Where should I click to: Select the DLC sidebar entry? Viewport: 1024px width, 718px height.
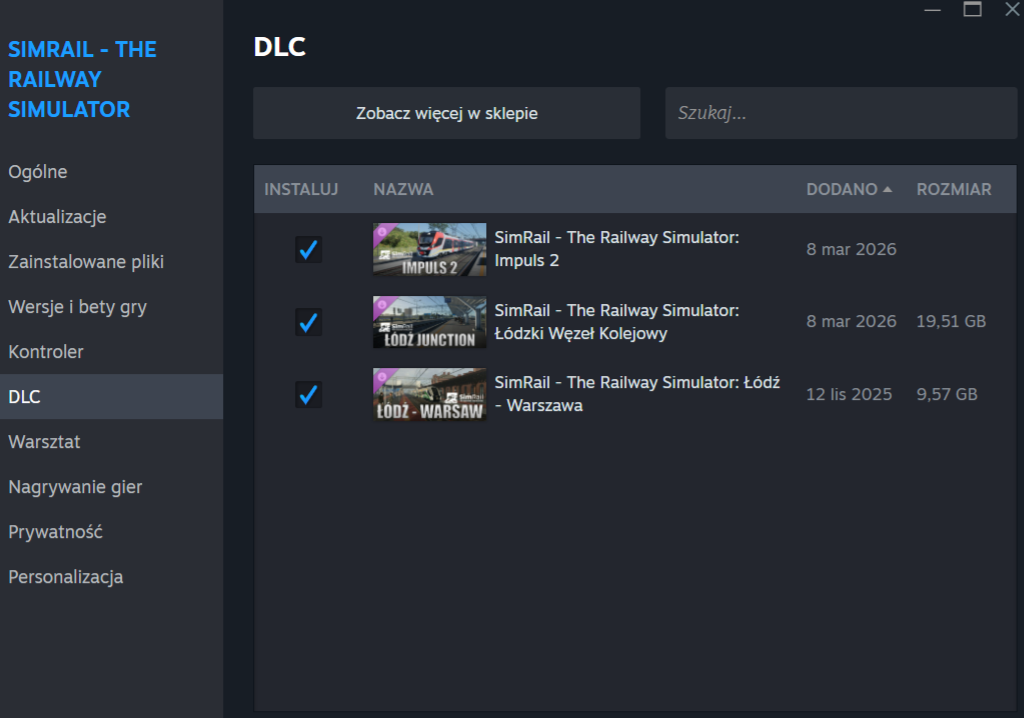tap(111, 397)
